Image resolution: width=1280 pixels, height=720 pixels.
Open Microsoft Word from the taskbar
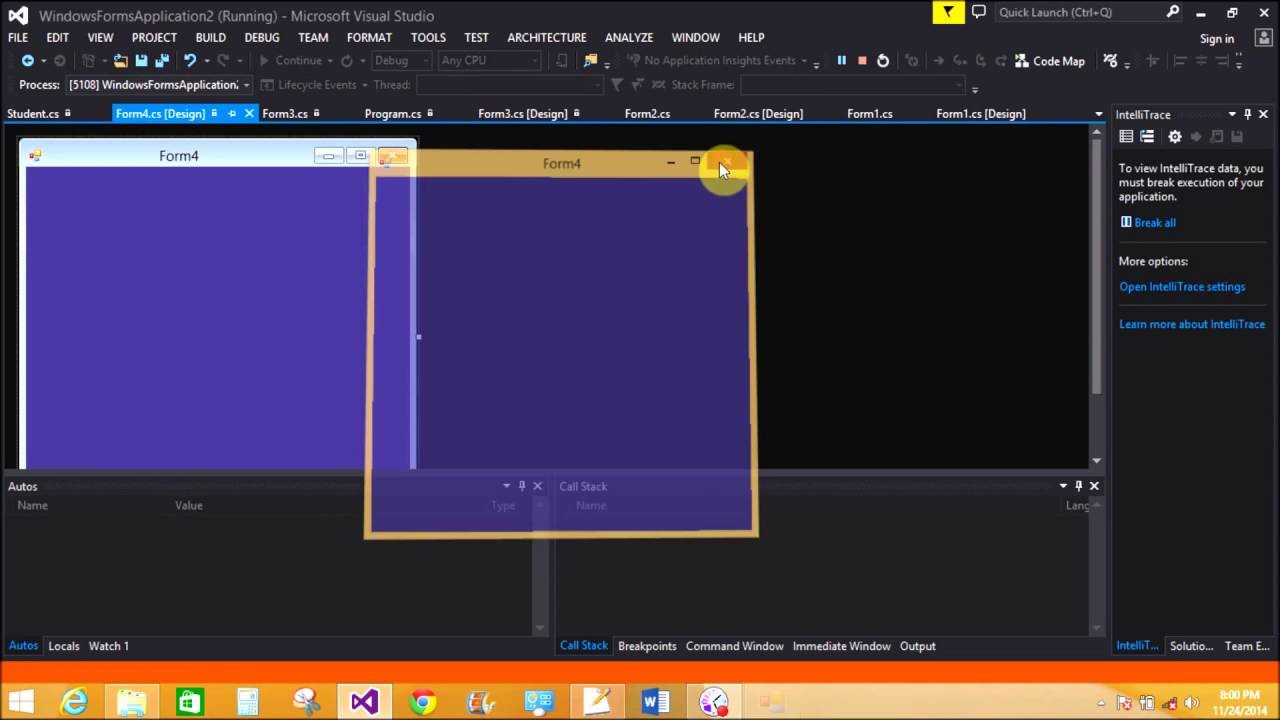[655, 702]
